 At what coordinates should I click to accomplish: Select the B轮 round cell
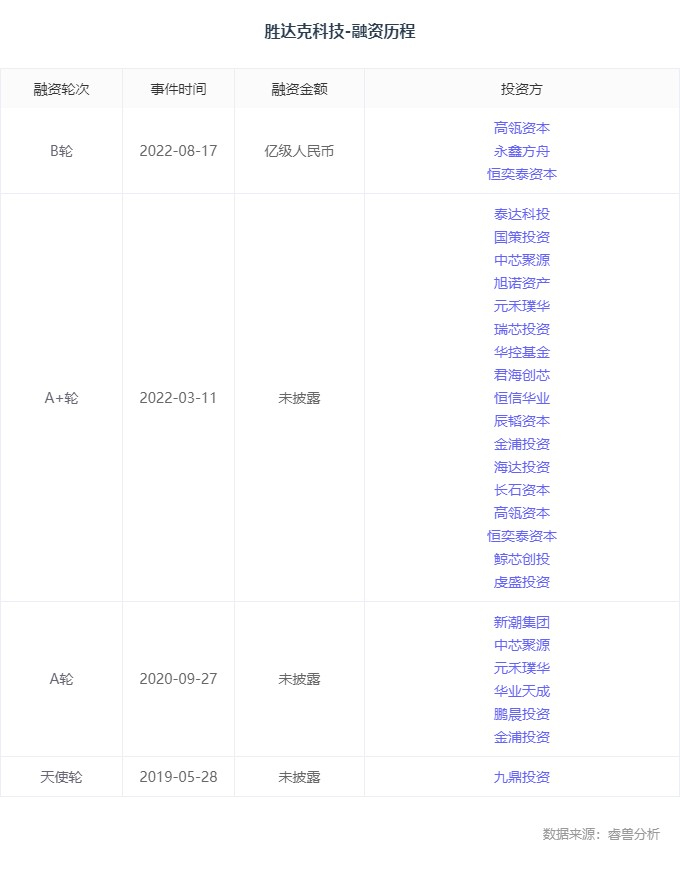pyautogui.click(x=61, y=151)
